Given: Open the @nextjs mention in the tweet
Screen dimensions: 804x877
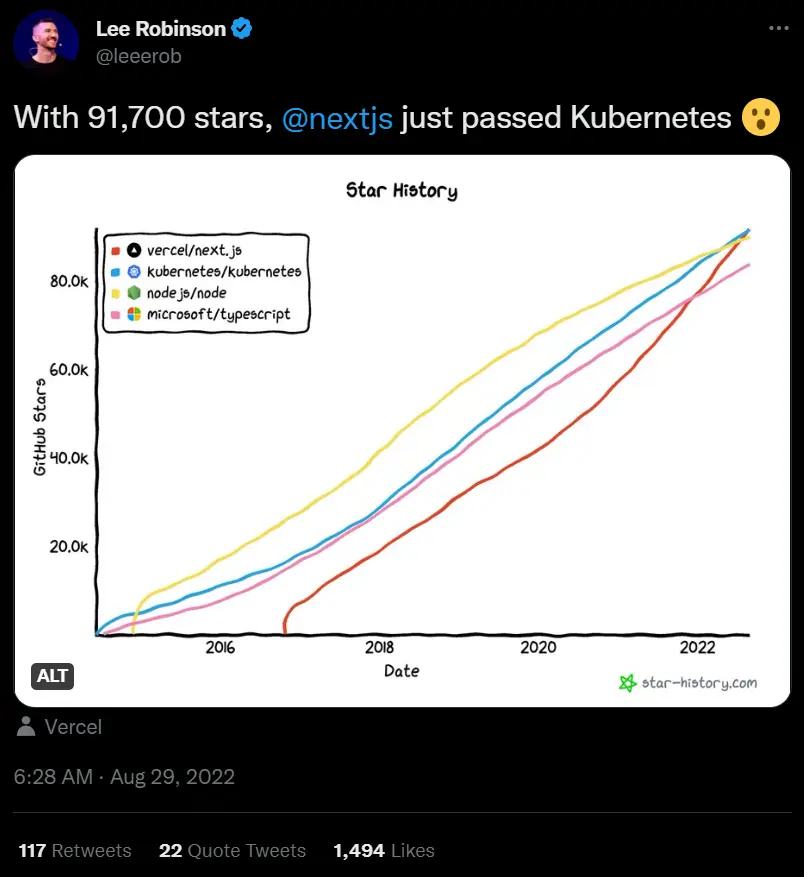Looking at the screenshot, I should (337, 118).
